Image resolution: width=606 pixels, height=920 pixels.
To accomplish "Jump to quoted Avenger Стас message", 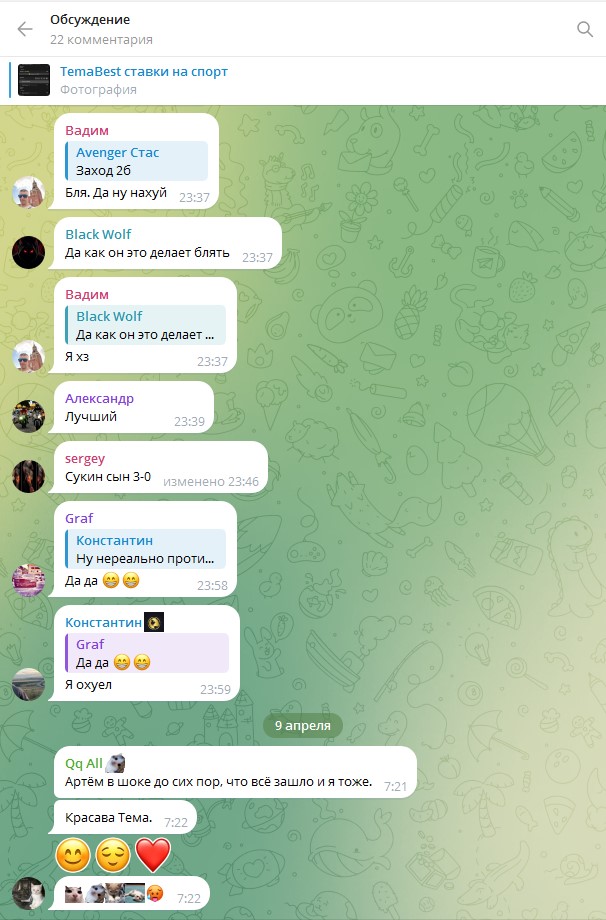I will (136, 161).
